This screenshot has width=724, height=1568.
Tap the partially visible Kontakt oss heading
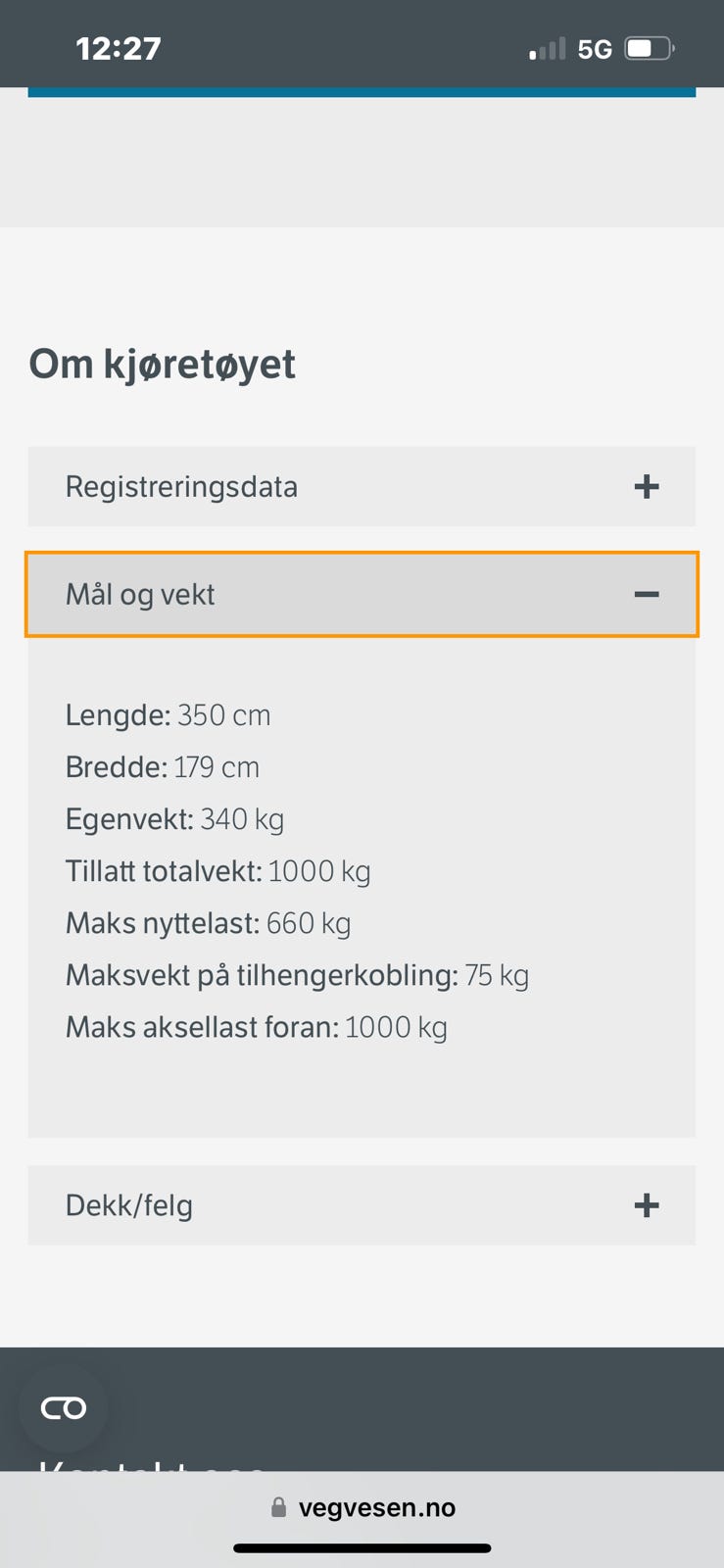coord(152,1464)
